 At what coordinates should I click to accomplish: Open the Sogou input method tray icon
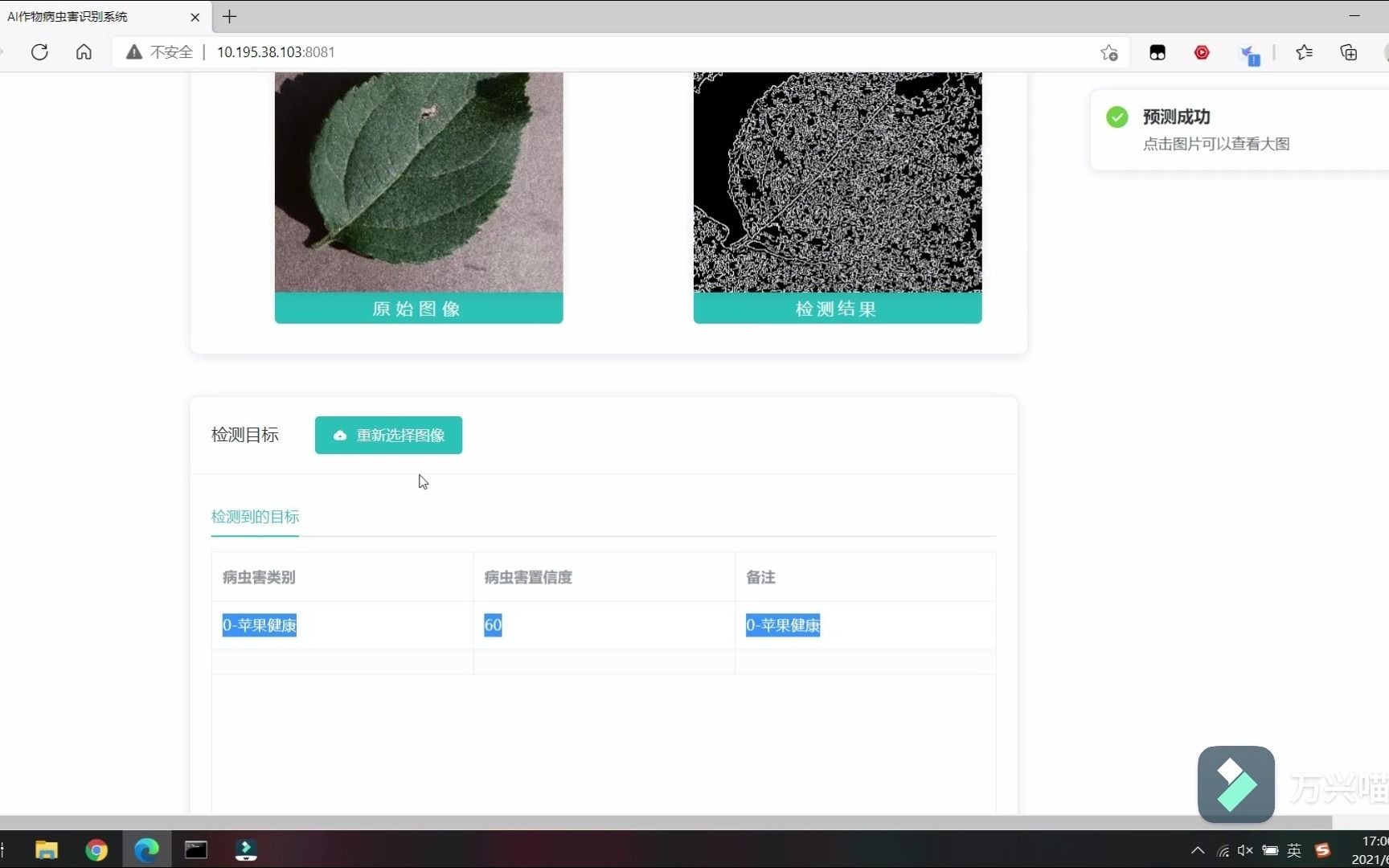1322,850
